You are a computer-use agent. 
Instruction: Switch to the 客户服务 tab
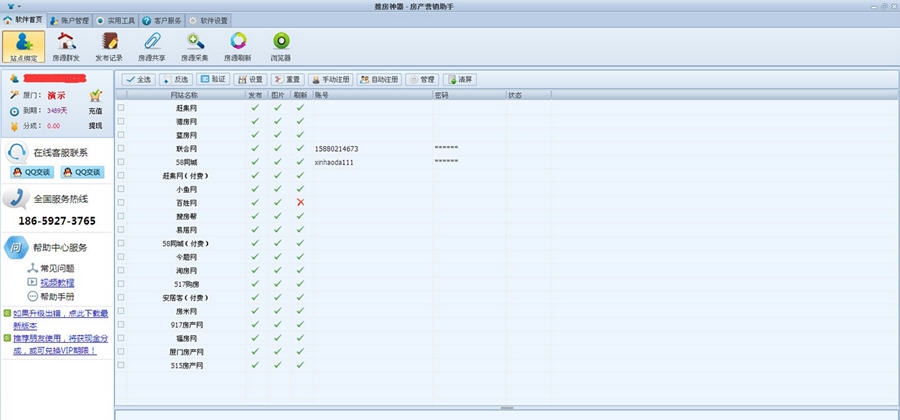162,21
